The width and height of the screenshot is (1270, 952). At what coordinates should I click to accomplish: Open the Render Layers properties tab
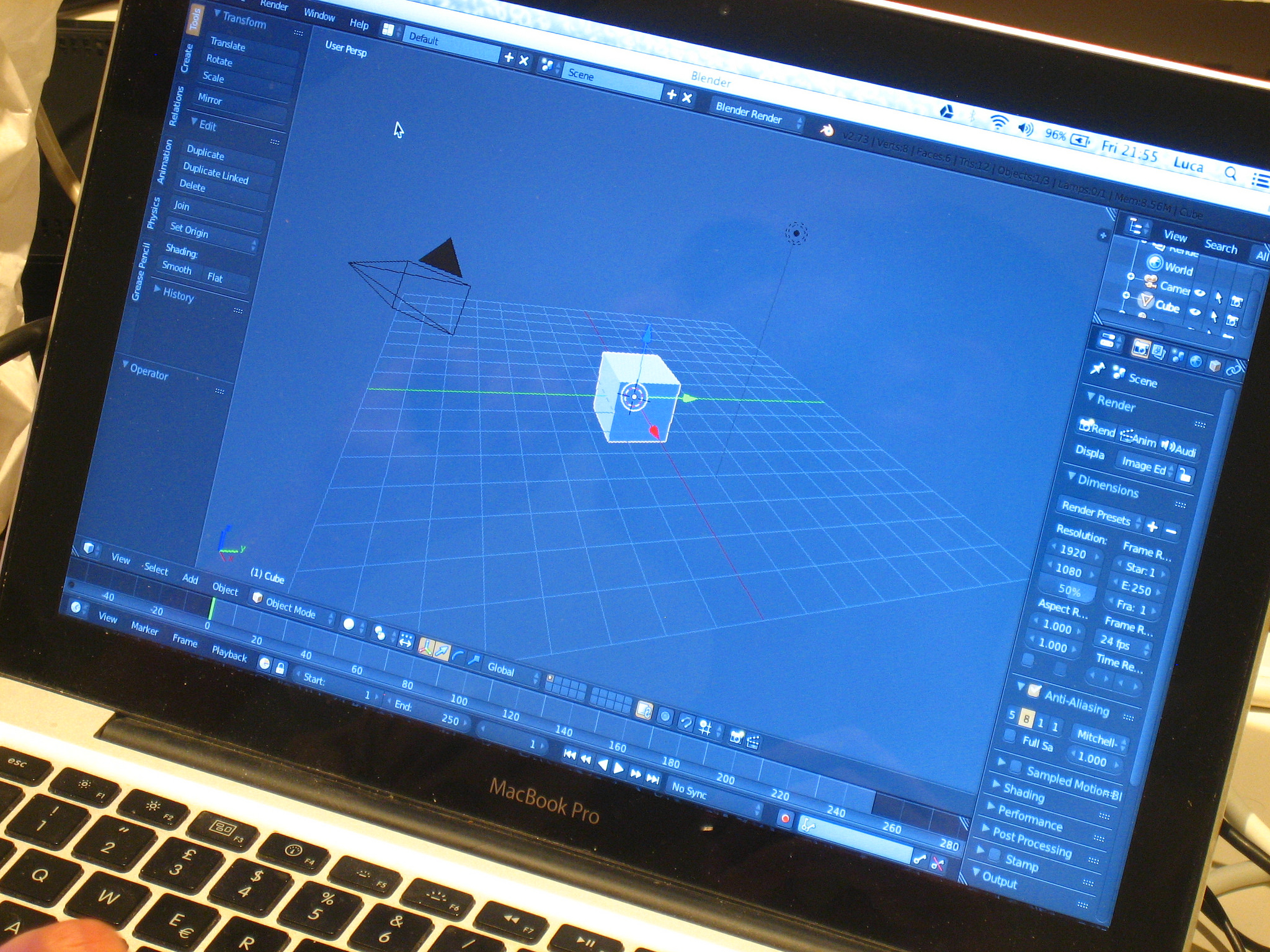click(1158, 352)
